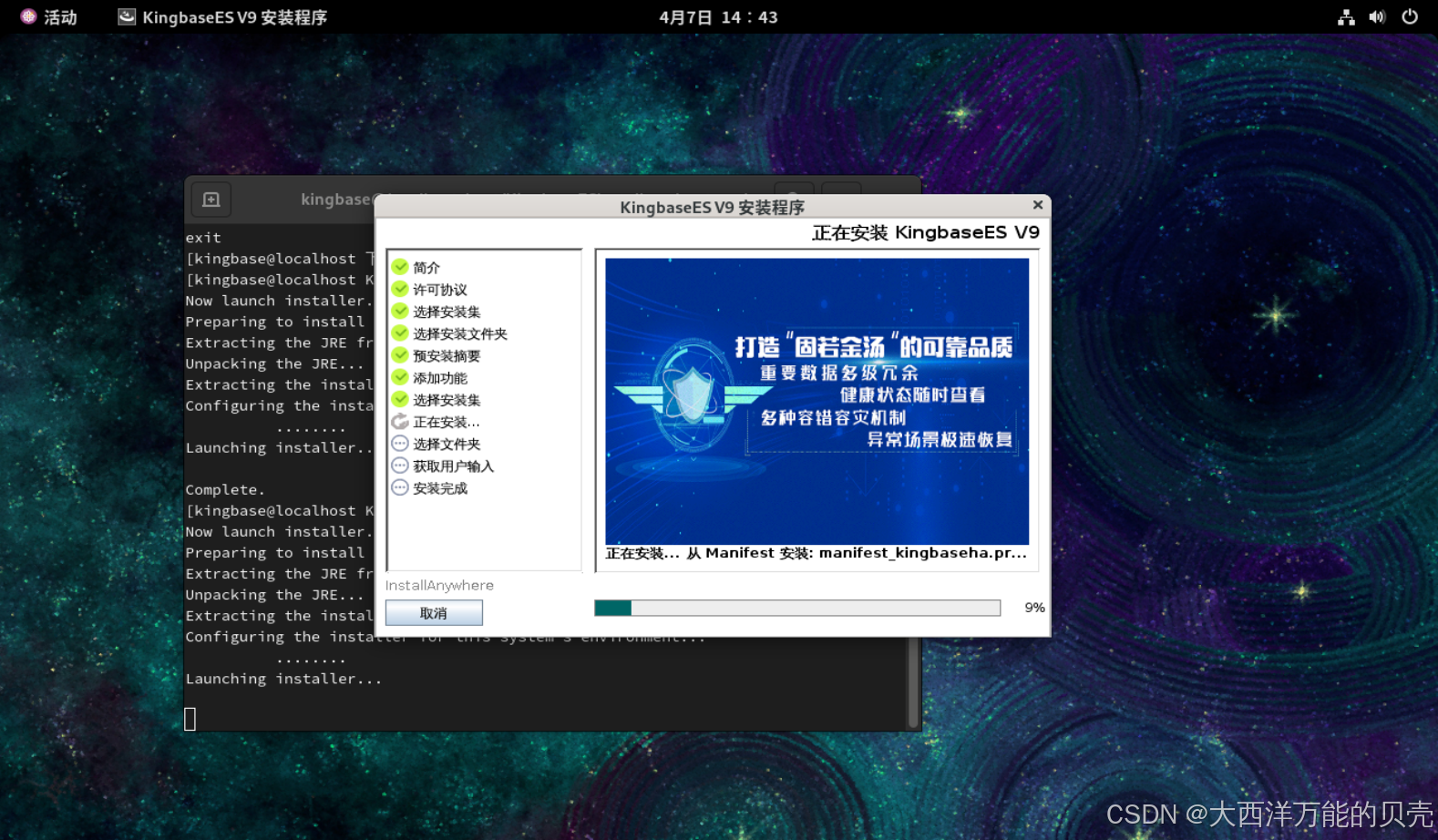1438x840 pixels.
Task: Open the KingbaseES V9 安装程序 app menu
Action: [x=222, y=16]
